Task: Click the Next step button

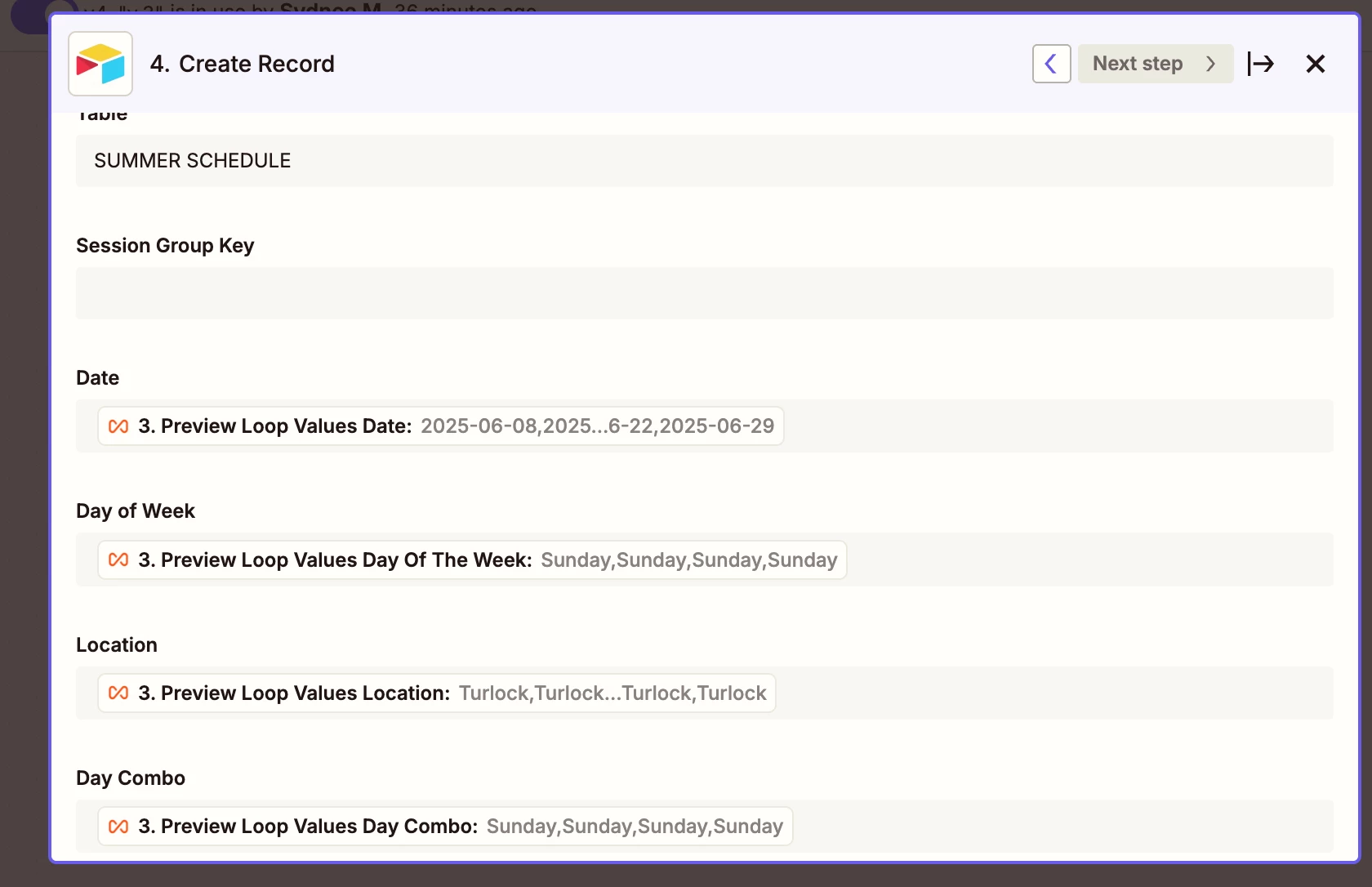Action: click(x=1155, y=64)
